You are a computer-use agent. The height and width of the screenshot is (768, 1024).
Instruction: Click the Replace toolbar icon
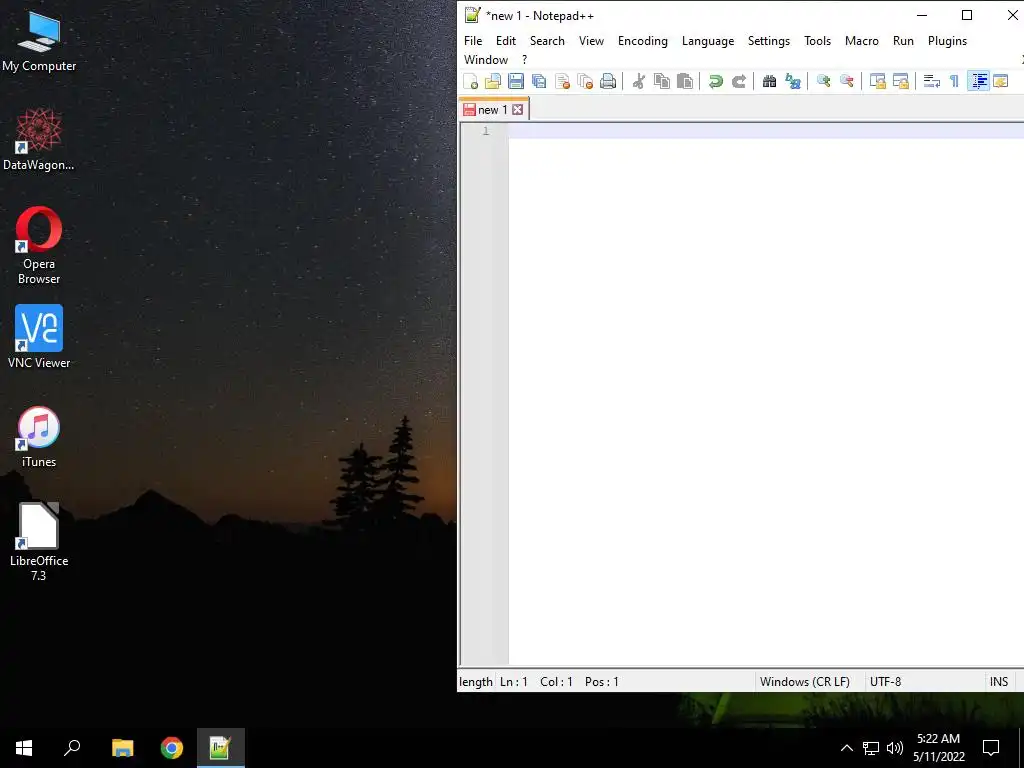click(793, 81)
